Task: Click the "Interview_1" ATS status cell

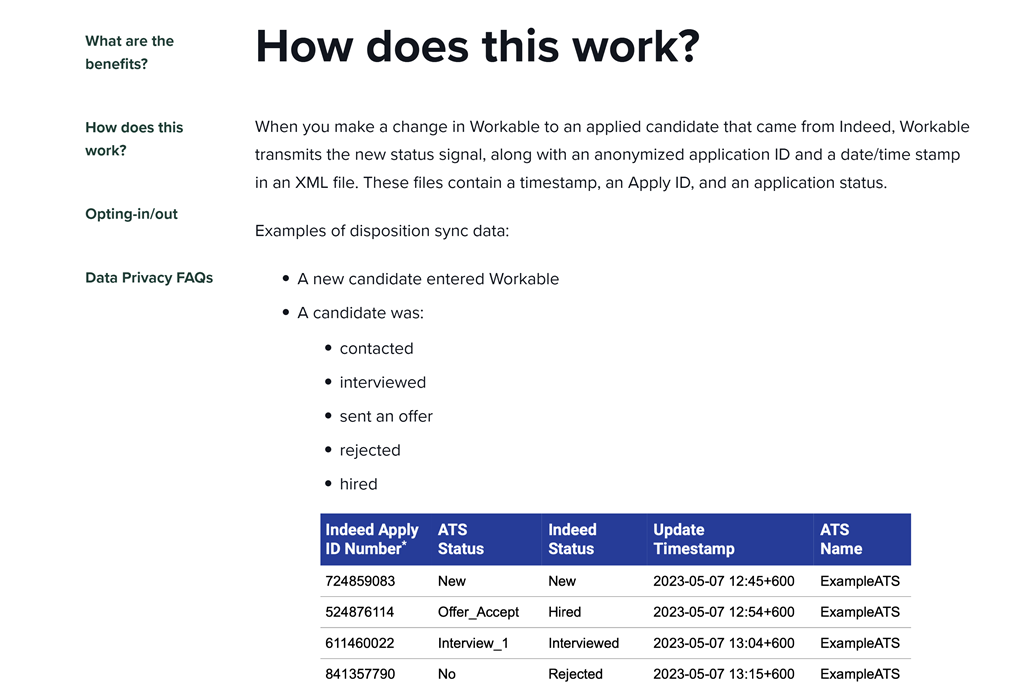Action: 473,643
